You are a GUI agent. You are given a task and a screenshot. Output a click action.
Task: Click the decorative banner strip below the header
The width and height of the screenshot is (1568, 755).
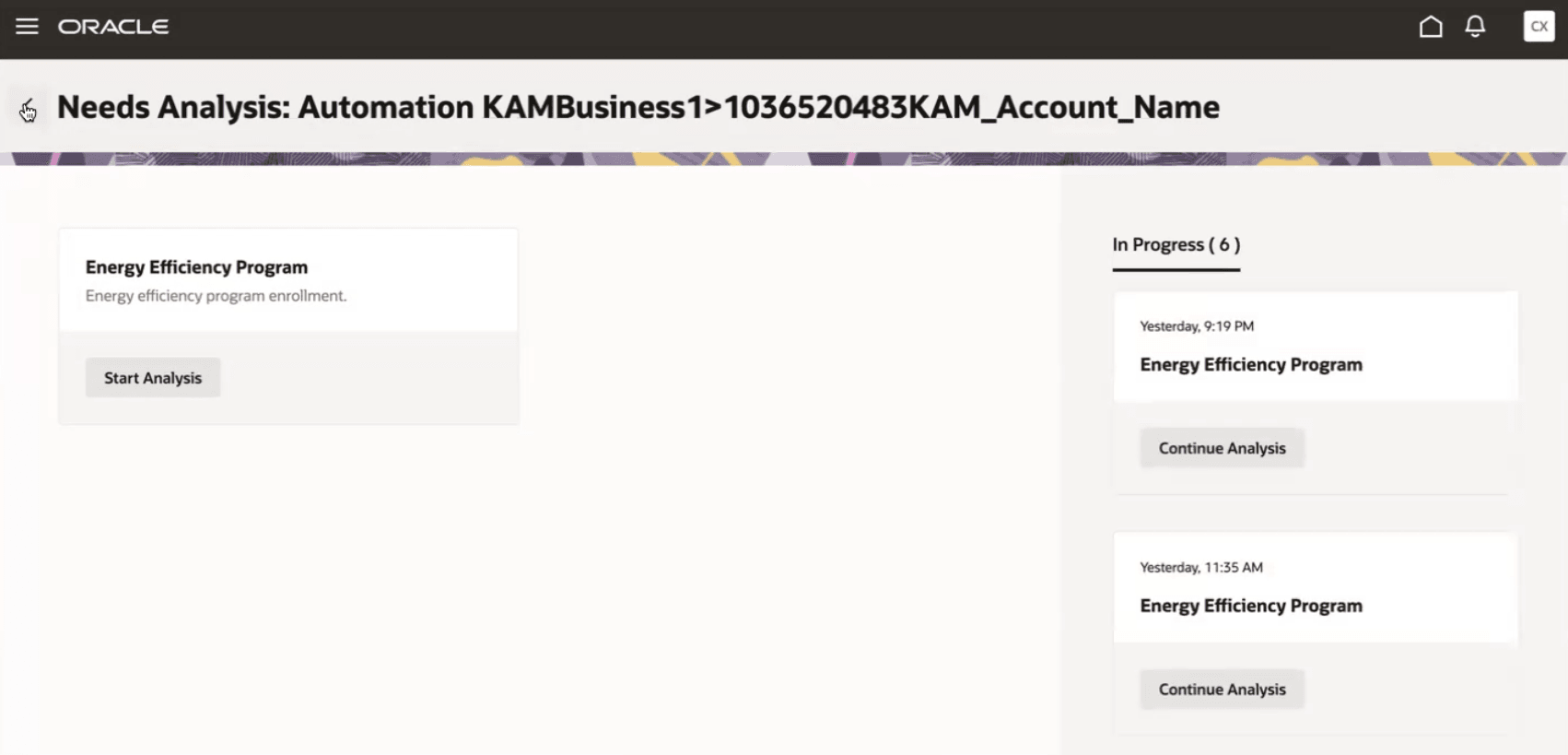coord(783,159)
